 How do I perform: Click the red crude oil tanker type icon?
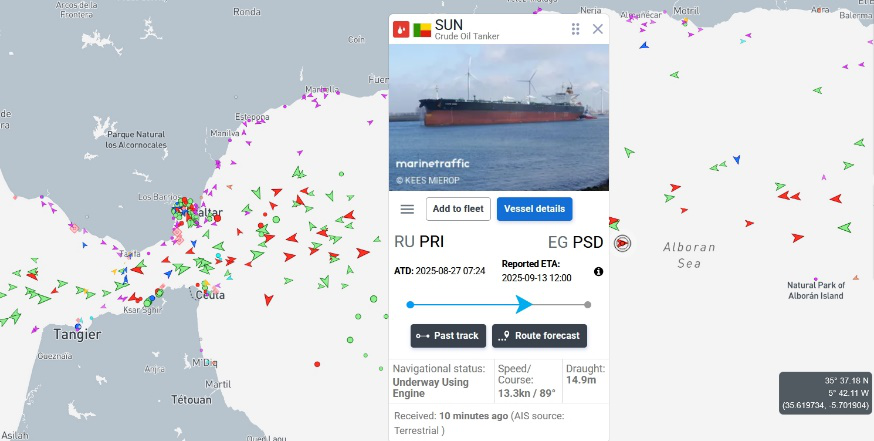point(401,29)
